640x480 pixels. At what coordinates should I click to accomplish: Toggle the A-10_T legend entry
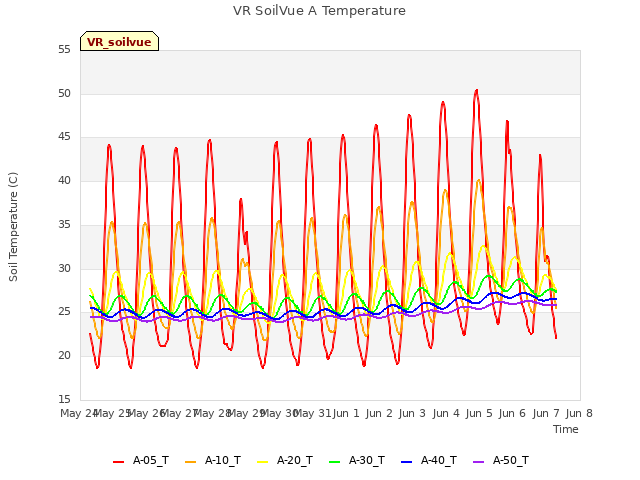213,460
